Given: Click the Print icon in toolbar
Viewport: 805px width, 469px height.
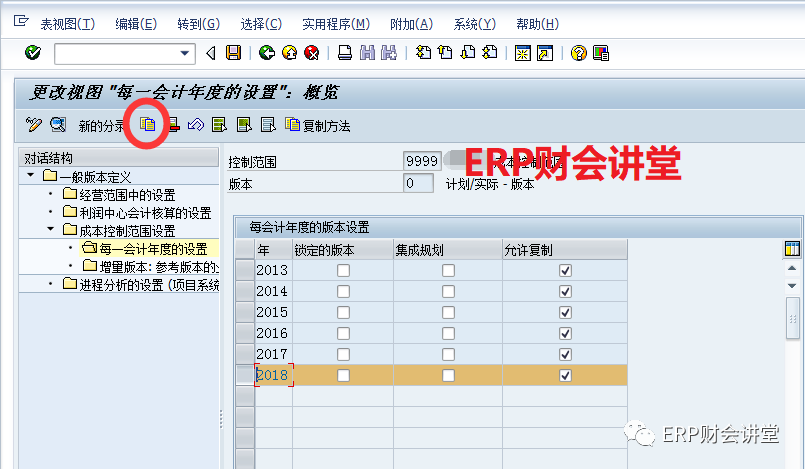Looking at the screenshot, I should click(344, 53).
